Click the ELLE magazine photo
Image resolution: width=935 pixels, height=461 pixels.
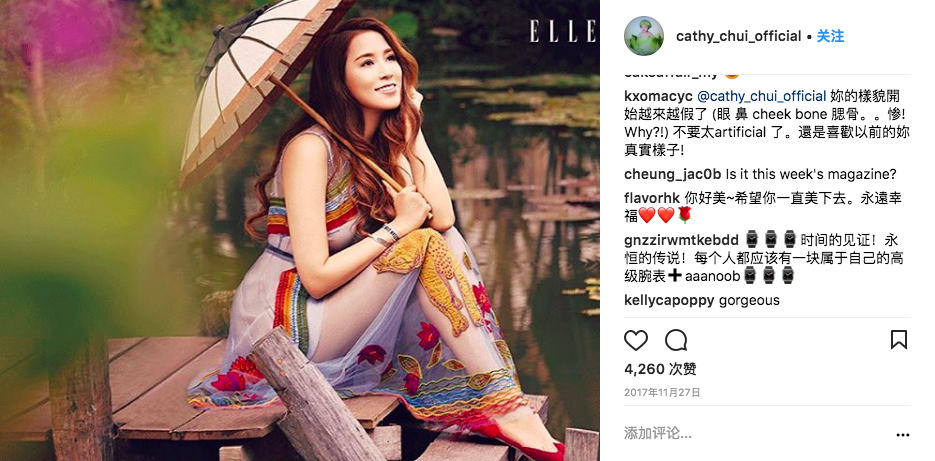pos(299,230)
